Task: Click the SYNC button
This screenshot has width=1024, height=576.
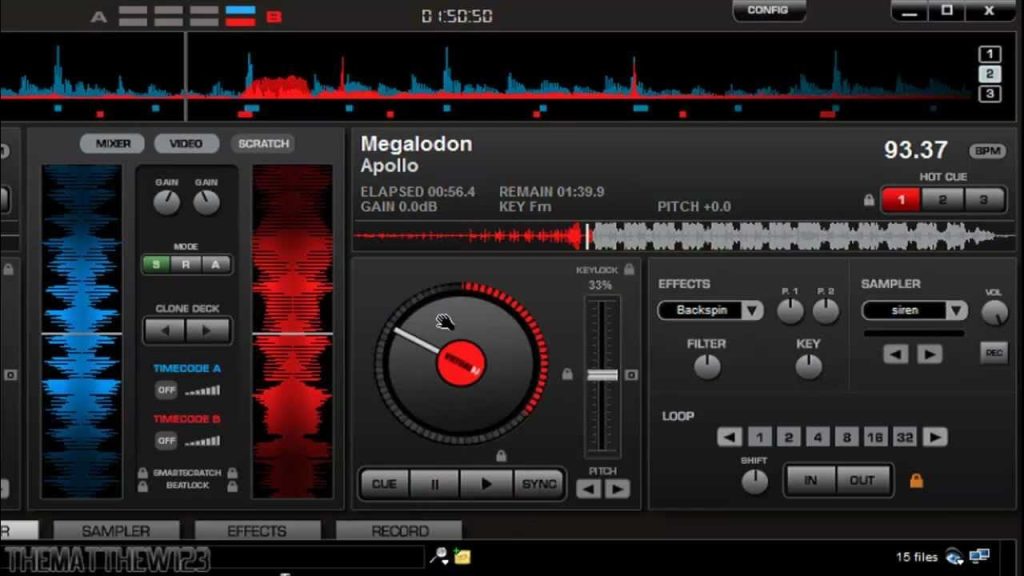Action: [539, 485]
